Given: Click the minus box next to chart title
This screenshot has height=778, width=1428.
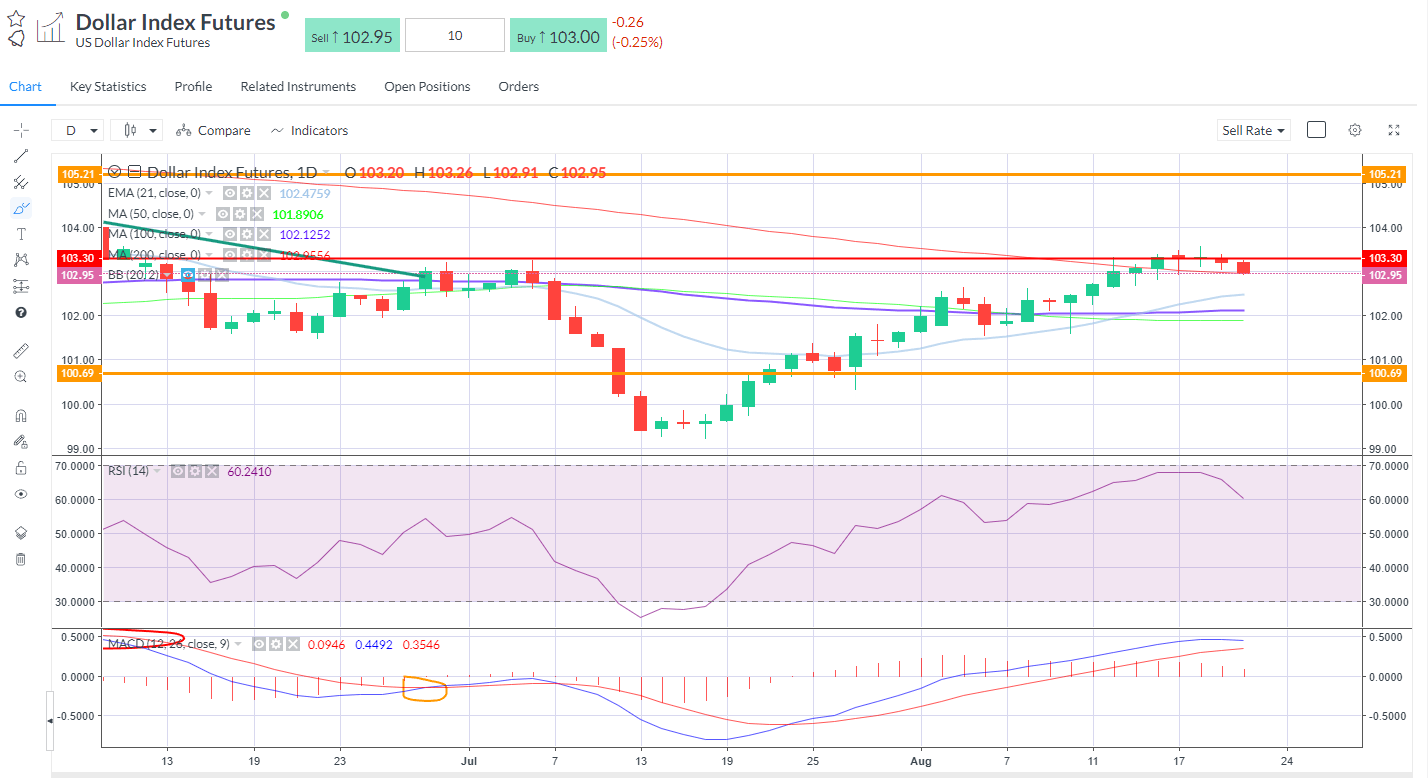Looking at the screenshot, I should tap(135, 172).
